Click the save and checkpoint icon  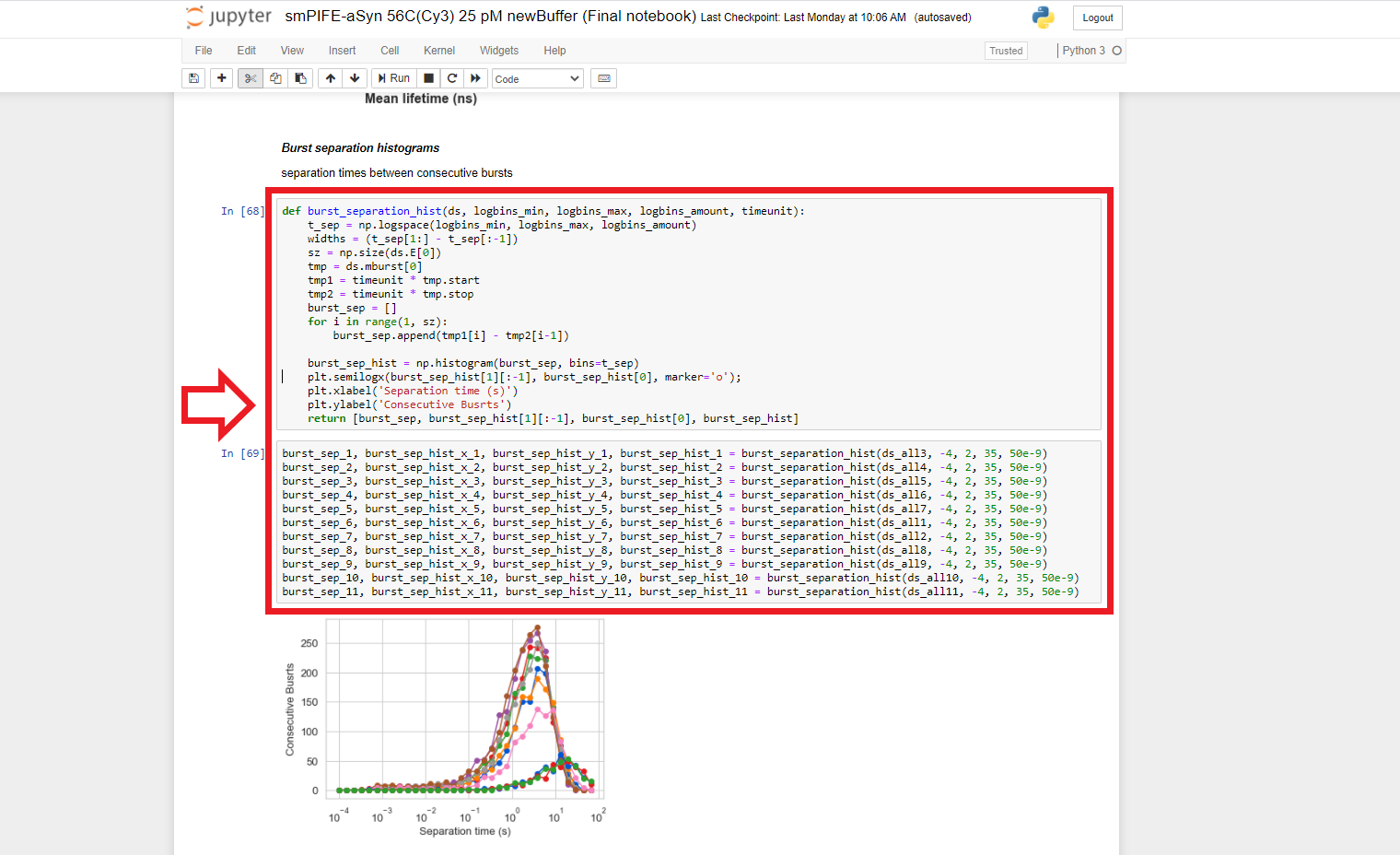coord(193,78)
